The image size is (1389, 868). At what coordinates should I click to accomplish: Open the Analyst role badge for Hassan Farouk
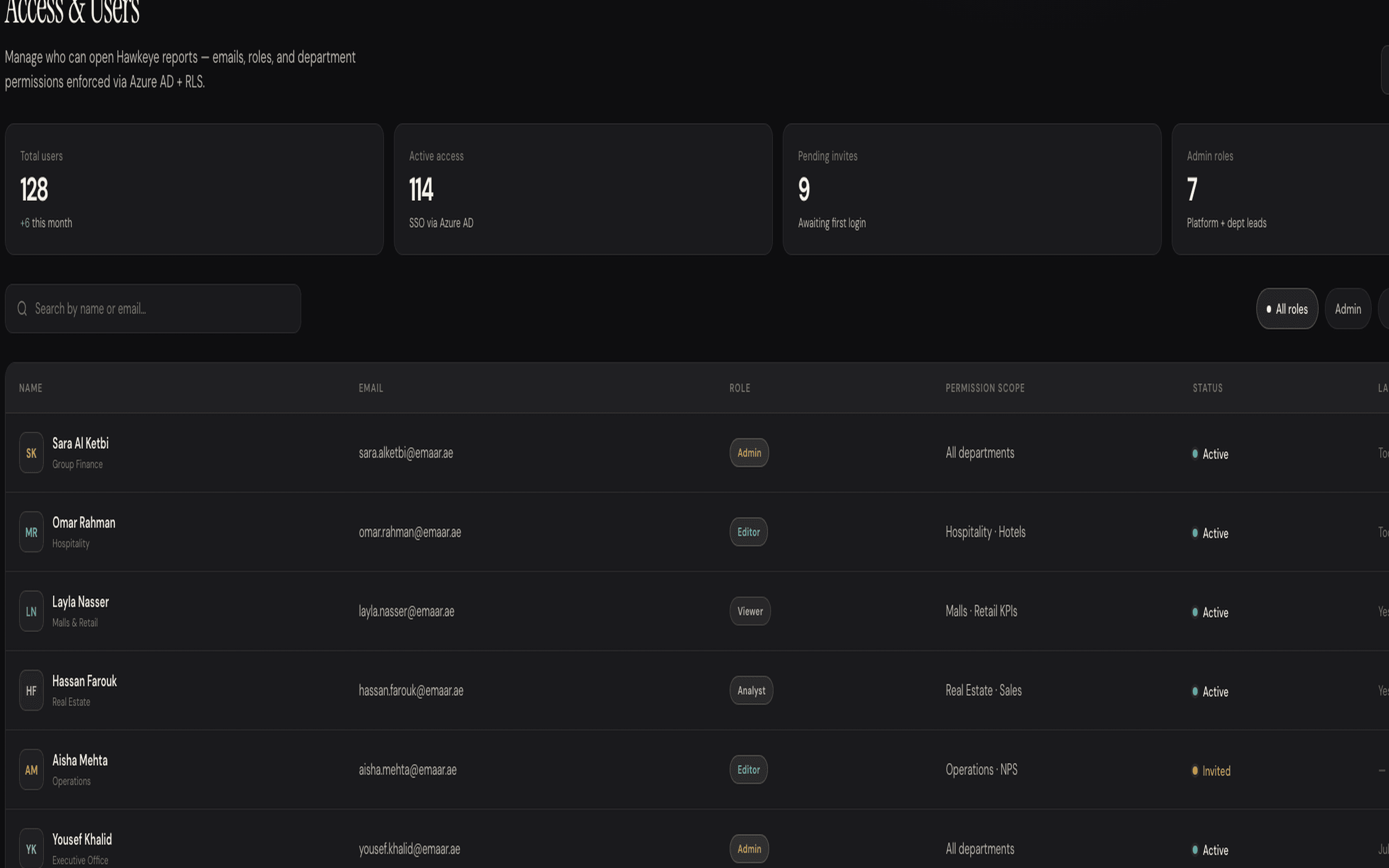[751, 691]
